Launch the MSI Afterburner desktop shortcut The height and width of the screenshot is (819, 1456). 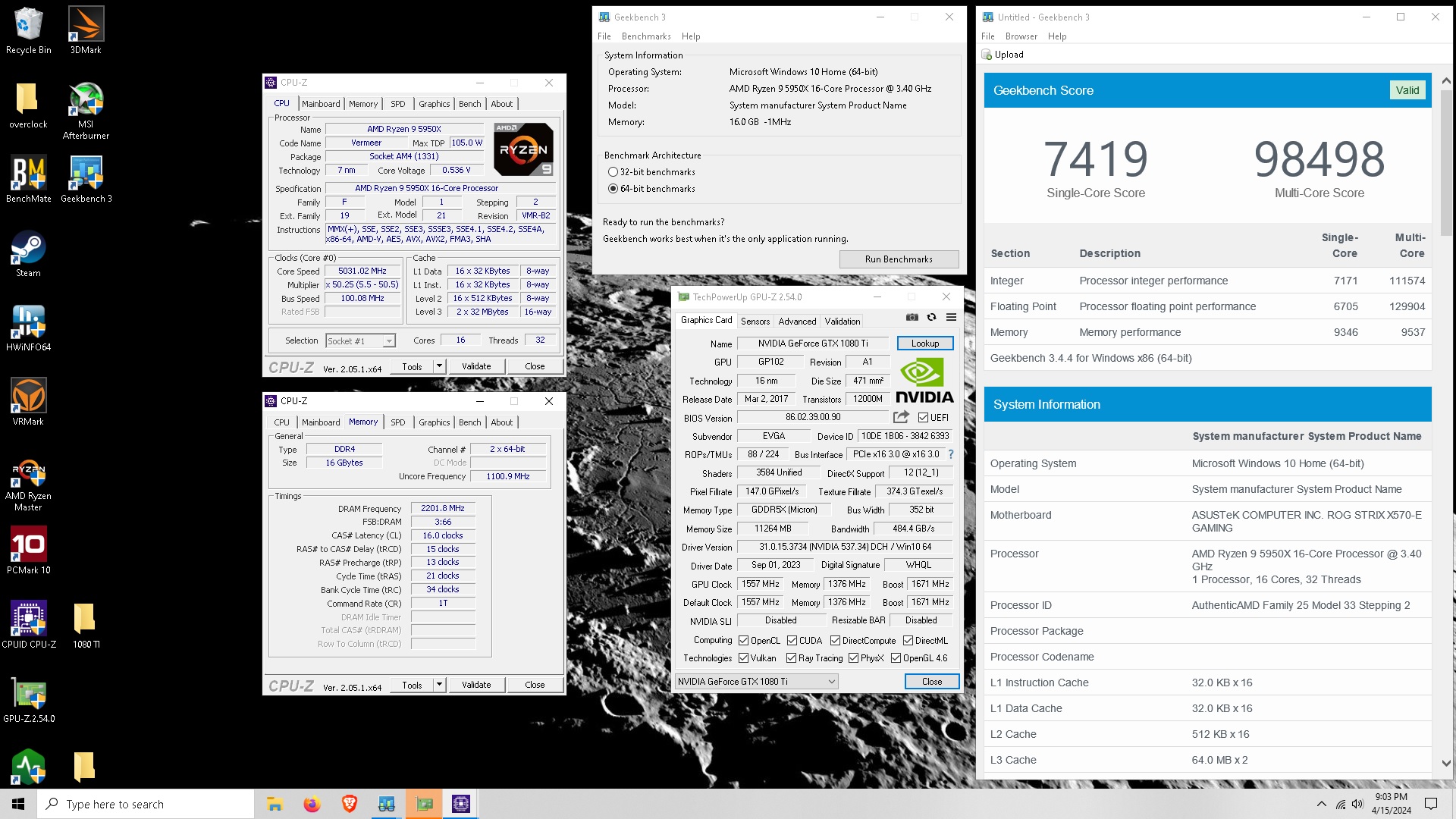(86, 110)
